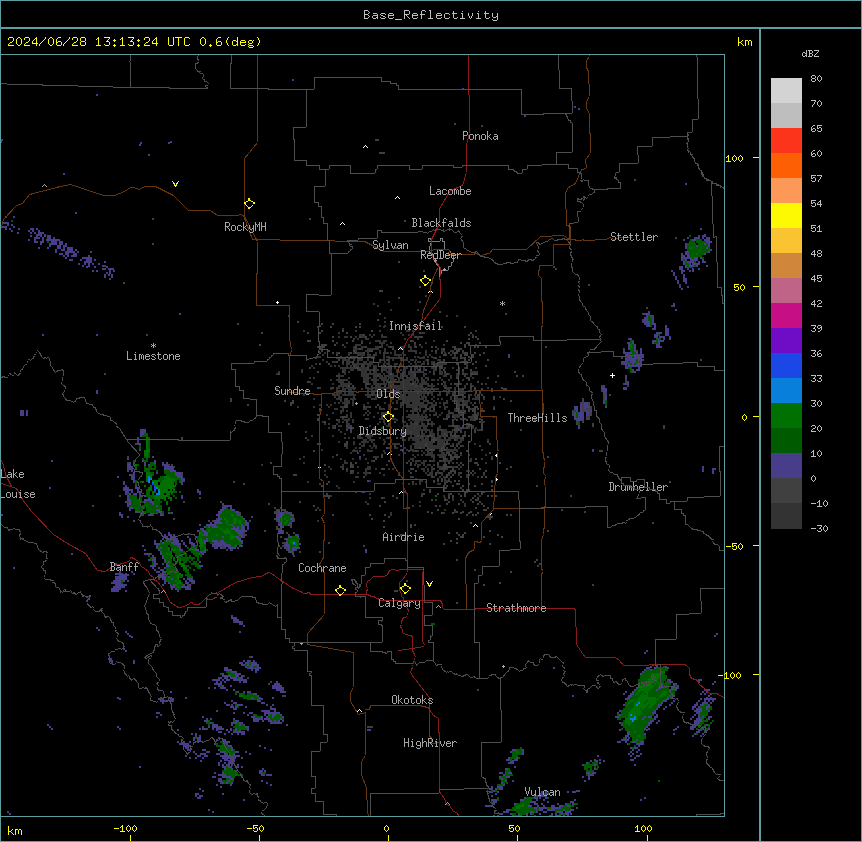
Task: Click the ThreeHills label
Action: 537,418
